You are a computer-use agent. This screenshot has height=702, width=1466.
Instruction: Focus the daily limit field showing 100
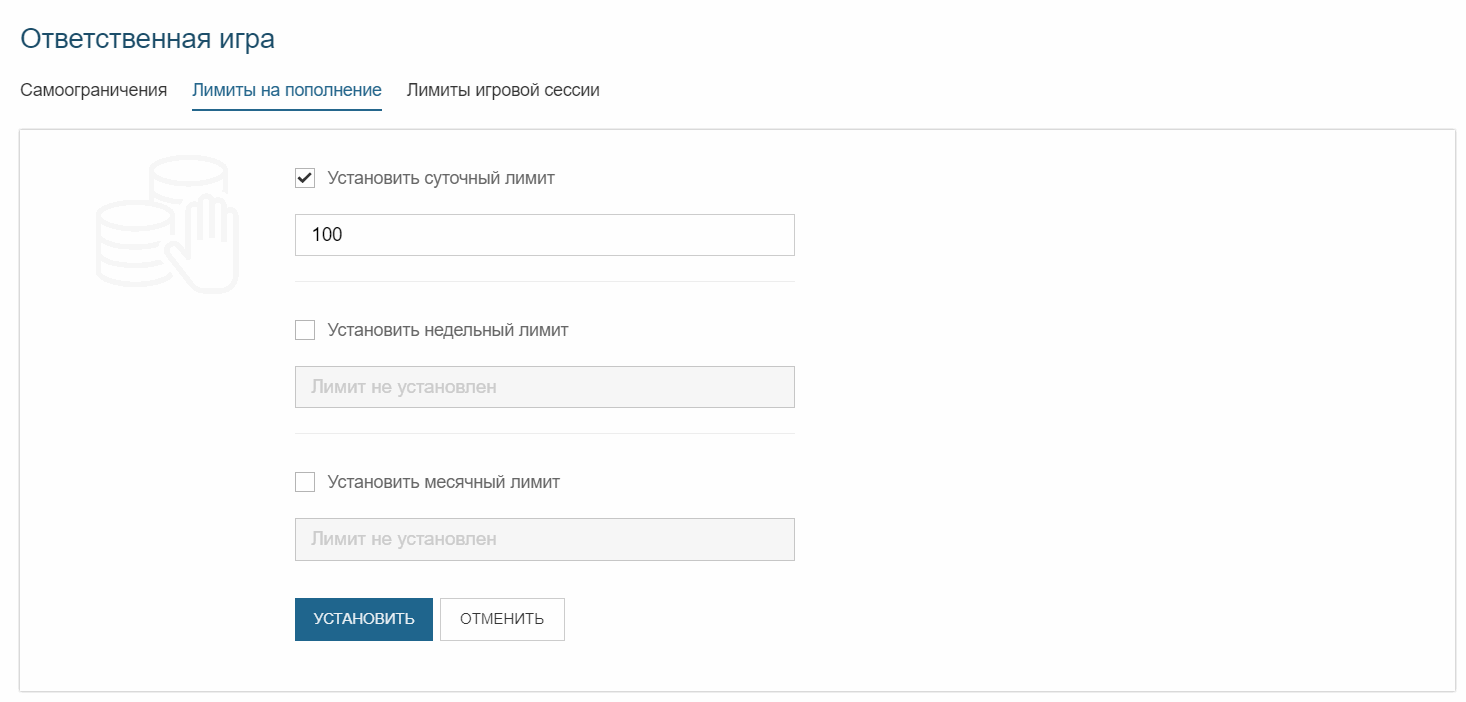544,235
